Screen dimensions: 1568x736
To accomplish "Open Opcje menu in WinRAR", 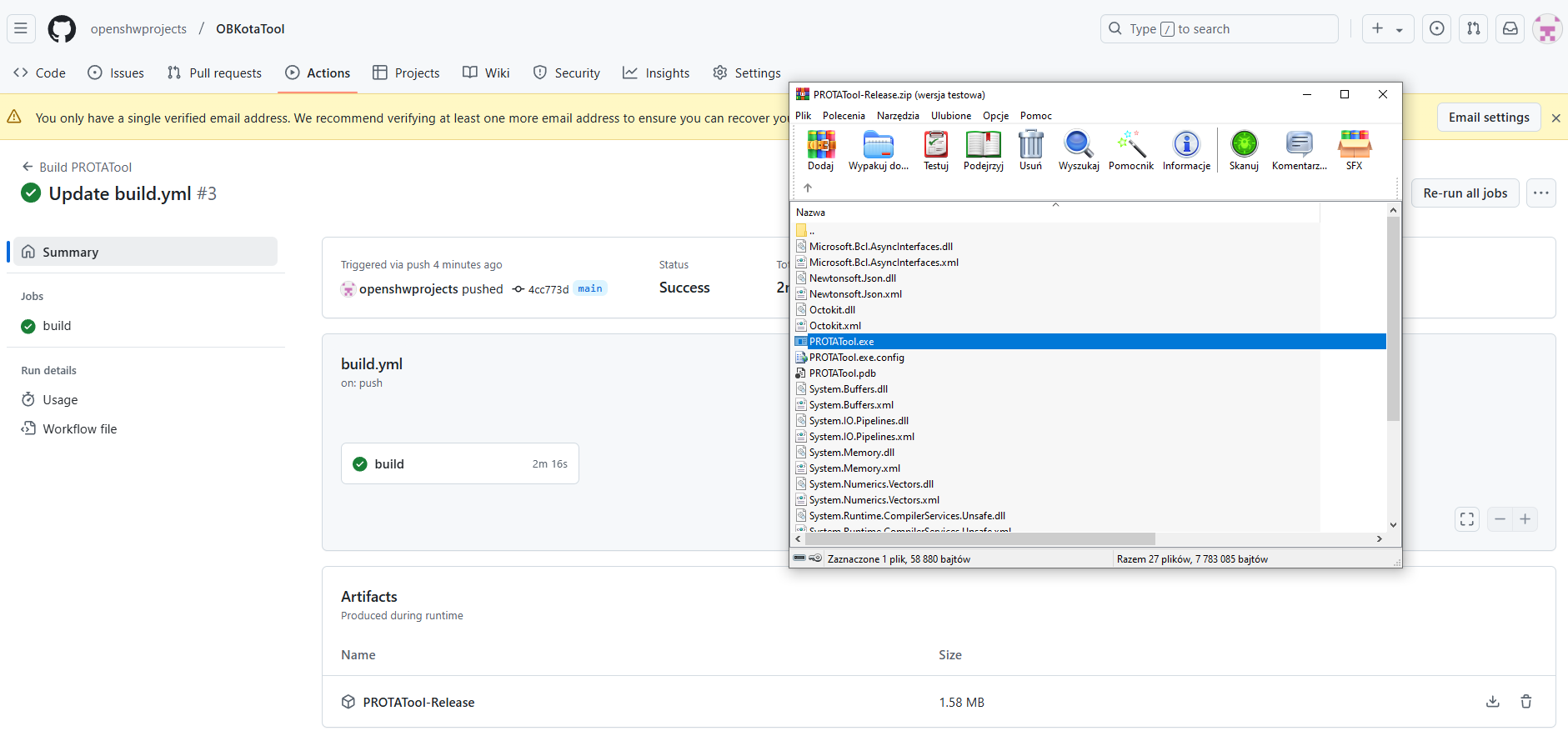I will click(x=996, y=116).
